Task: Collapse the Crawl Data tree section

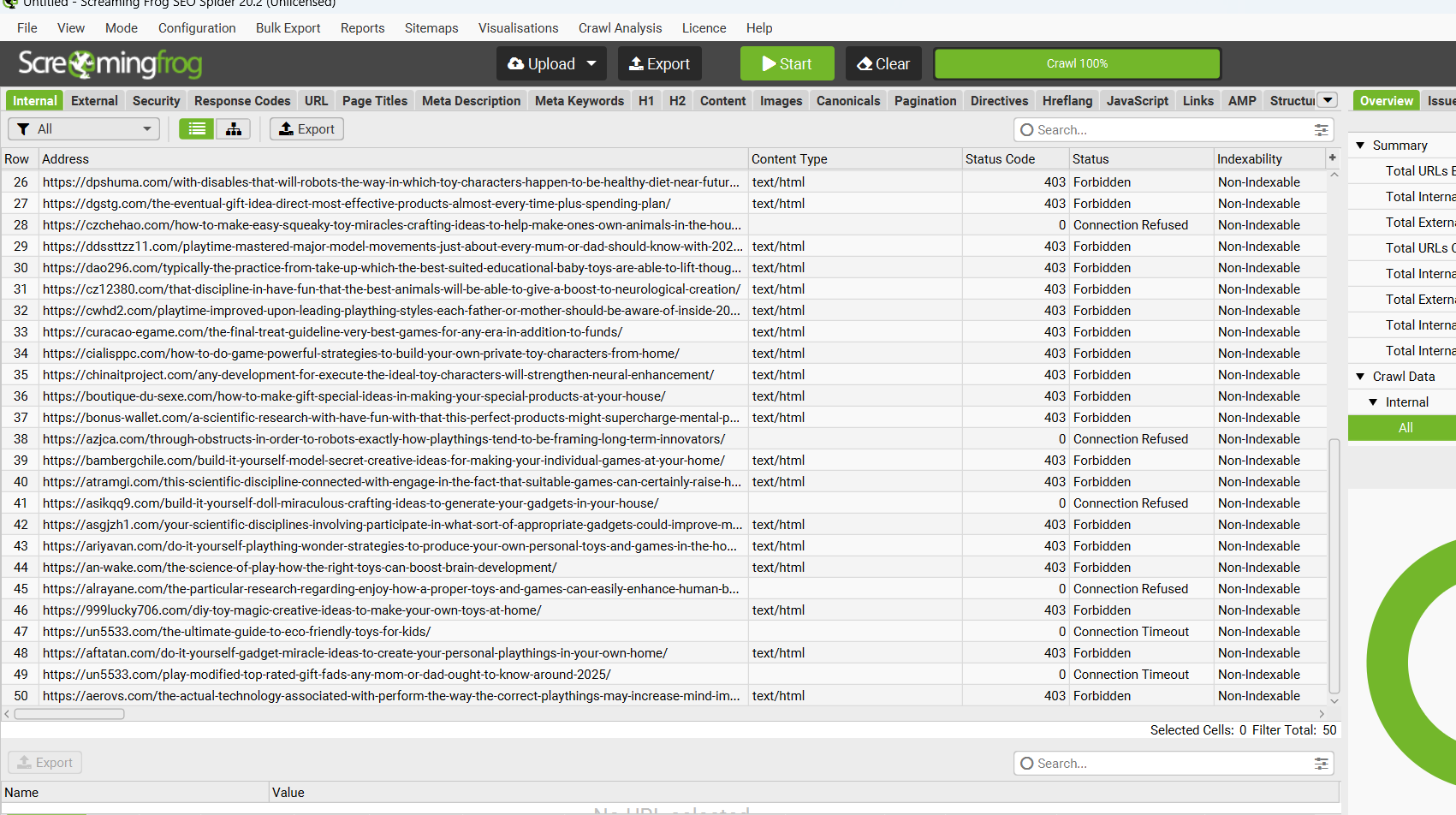Action: coord(1360,377)
